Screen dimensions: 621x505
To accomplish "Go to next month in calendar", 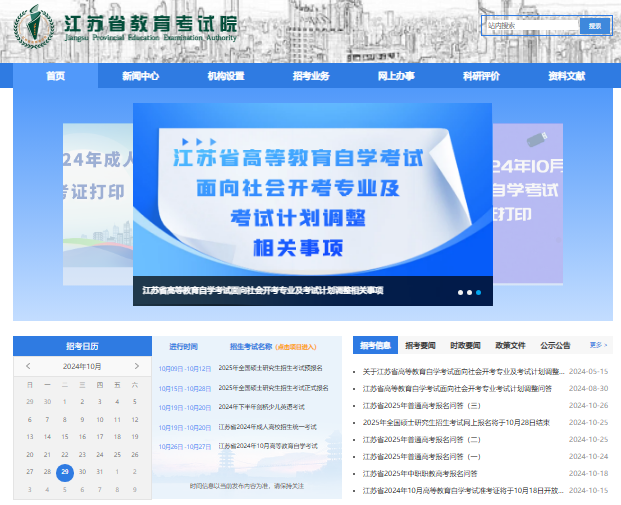I will [137, 366].
